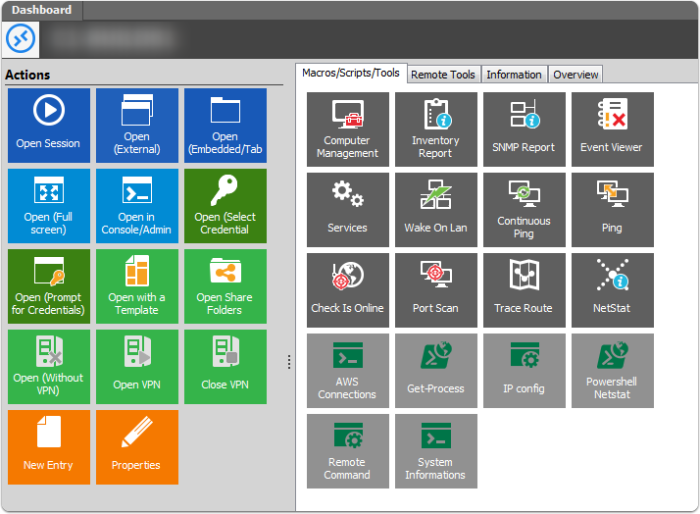Click the Close VPN tile

point(225,366)
